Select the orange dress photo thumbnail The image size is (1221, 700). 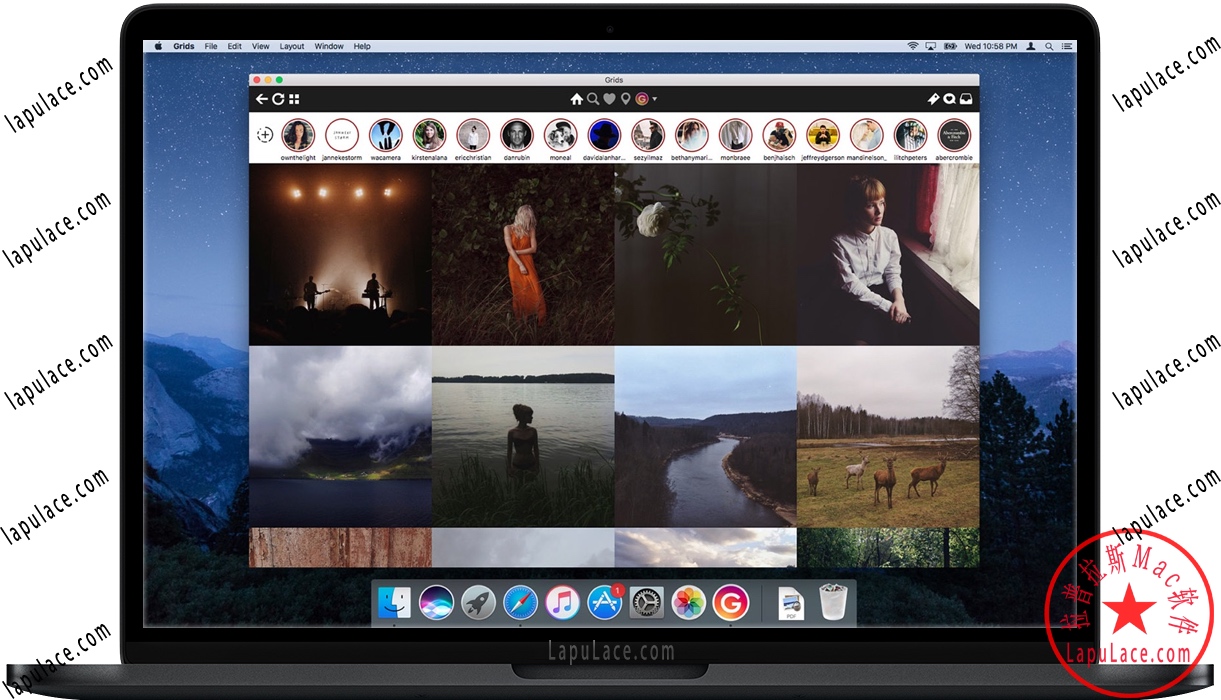point(524,256)
